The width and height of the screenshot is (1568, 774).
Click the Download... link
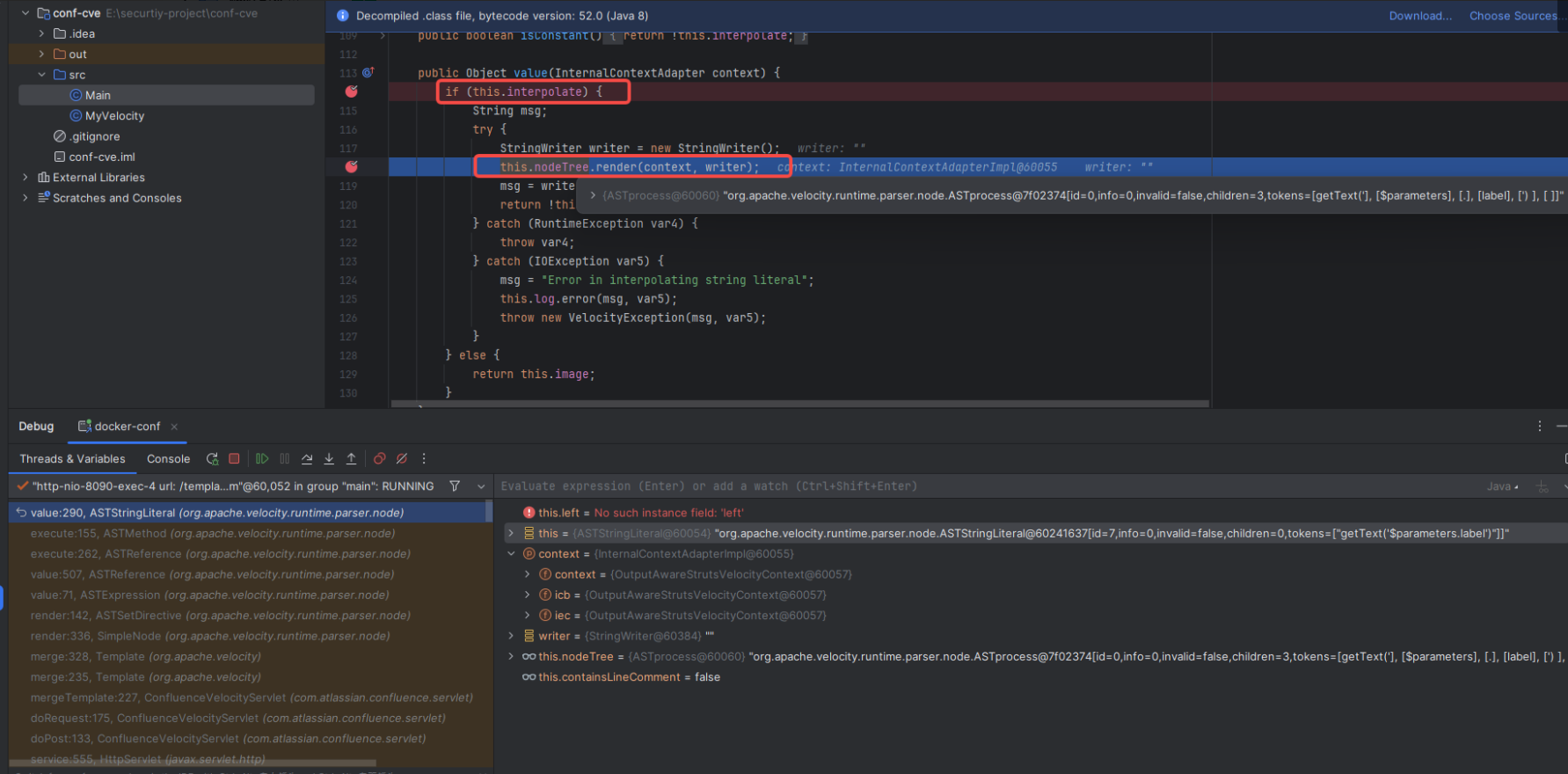coord(1420,16)
